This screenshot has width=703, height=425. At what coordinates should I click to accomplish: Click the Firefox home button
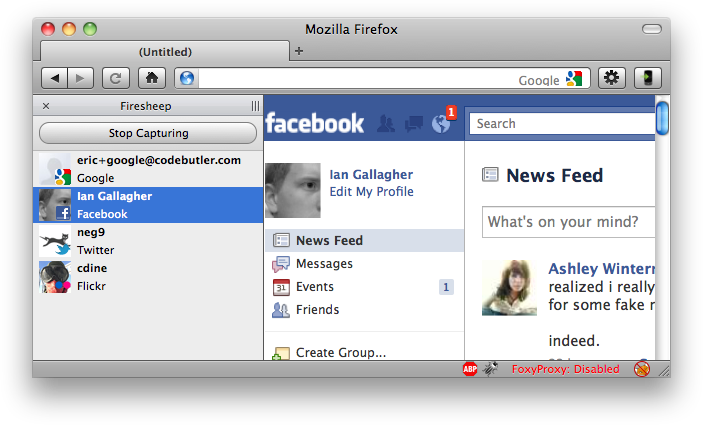pyautogui.click(x=150, y=78)
